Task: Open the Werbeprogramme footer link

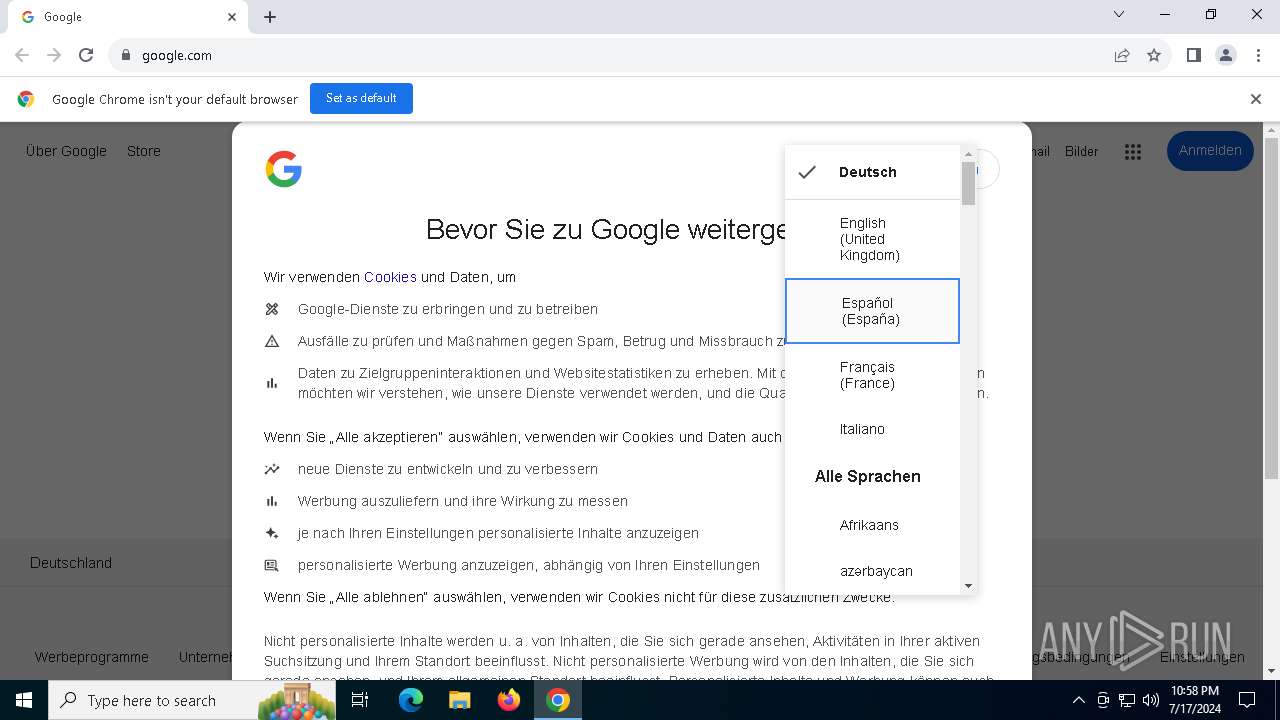Action: coord(92,657)
